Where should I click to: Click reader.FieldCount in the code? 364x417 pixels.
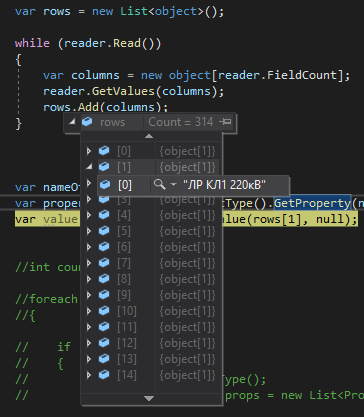[x=277, y=75]
